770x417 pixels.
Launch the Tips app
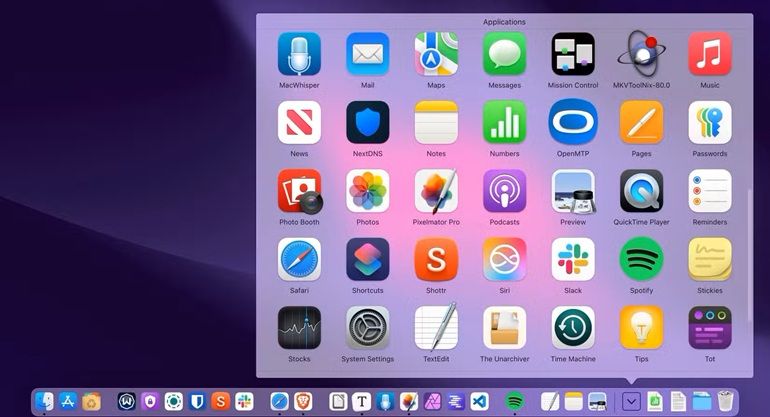[641, 328]
